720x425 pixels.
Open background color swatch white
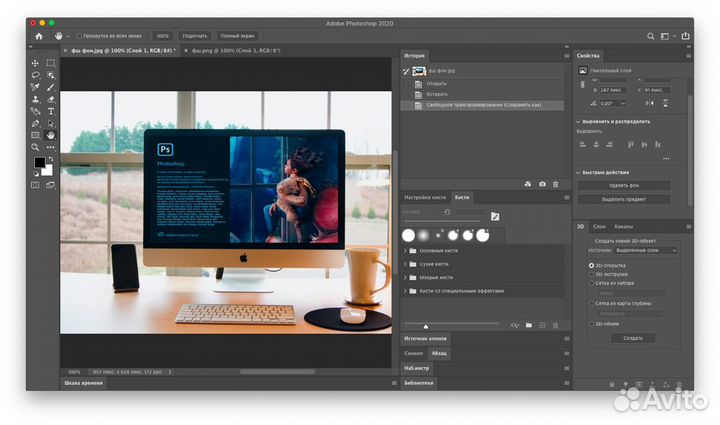(47, 171)
